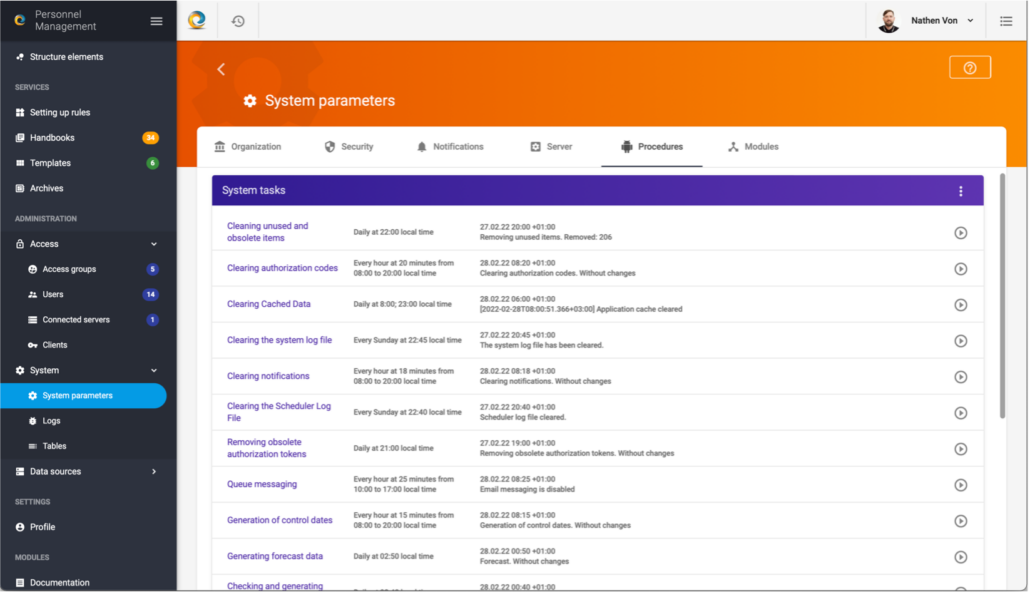Run the Clearing Cached Data task
Image resolution: width=1030 pixels, height=593 pixels.
point(960,305)
